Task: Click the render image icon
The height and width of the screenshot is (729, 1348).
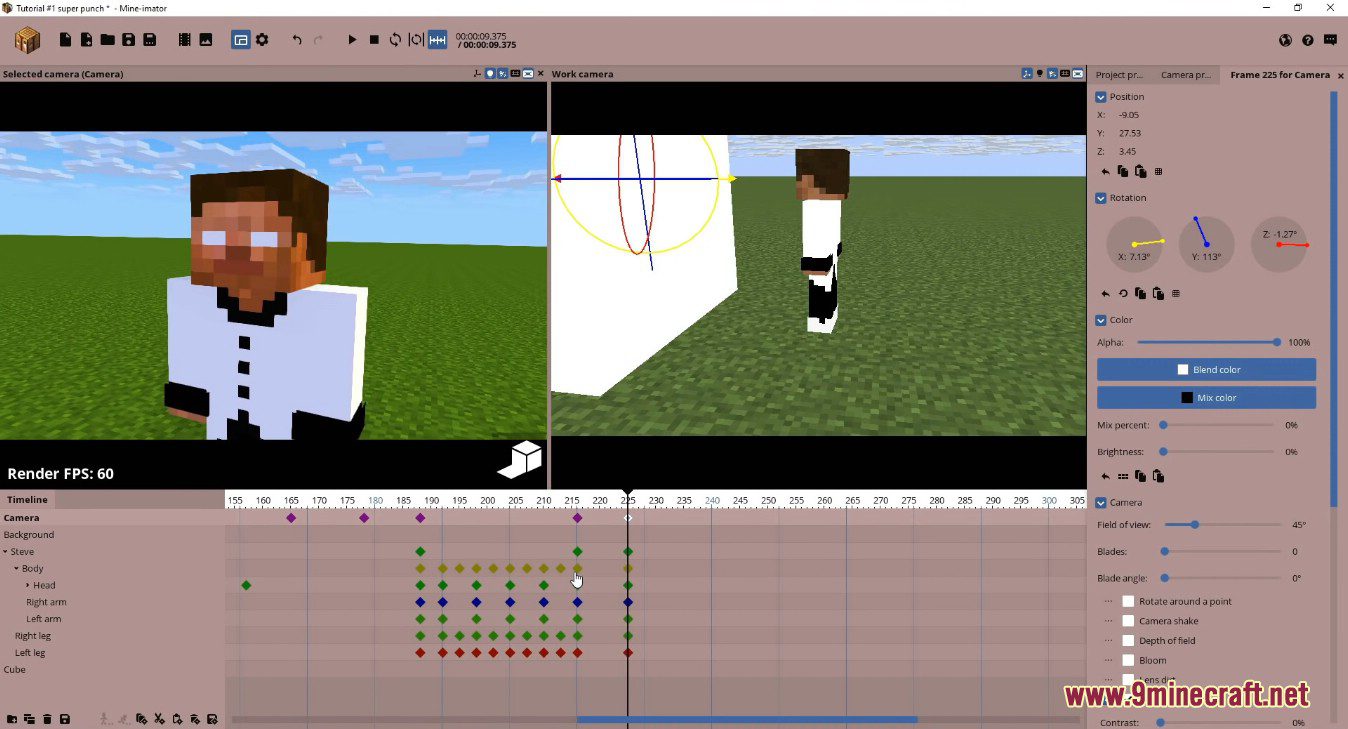Action: tap(205, 39)
